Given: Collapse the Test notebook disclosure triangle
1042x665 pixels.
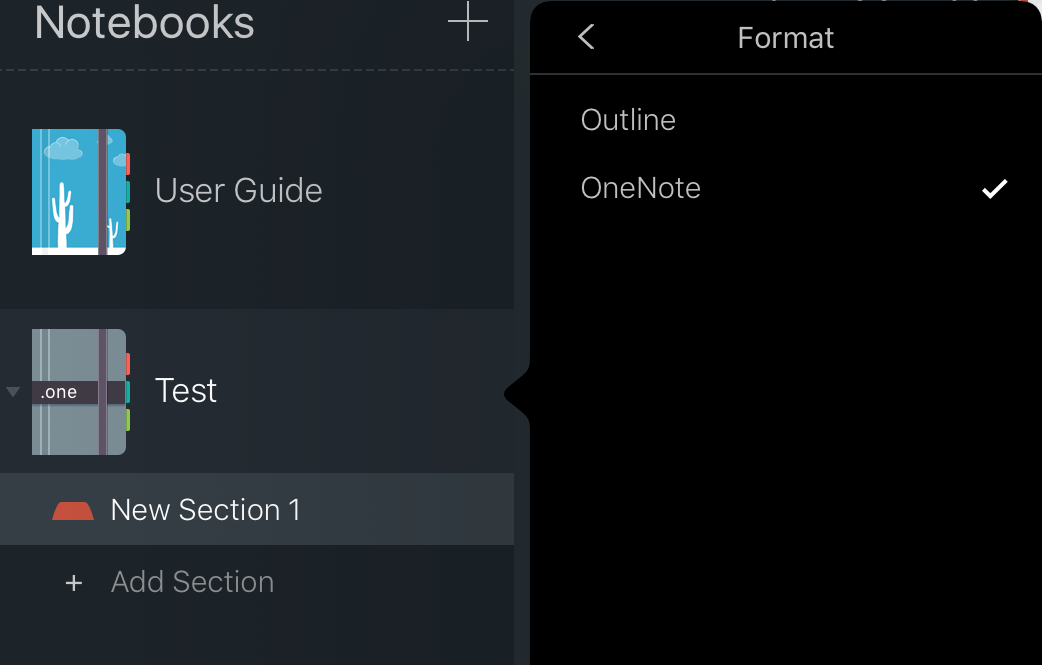Looking at the screenshot, I should pyautogui.click(x=13, y=392).
